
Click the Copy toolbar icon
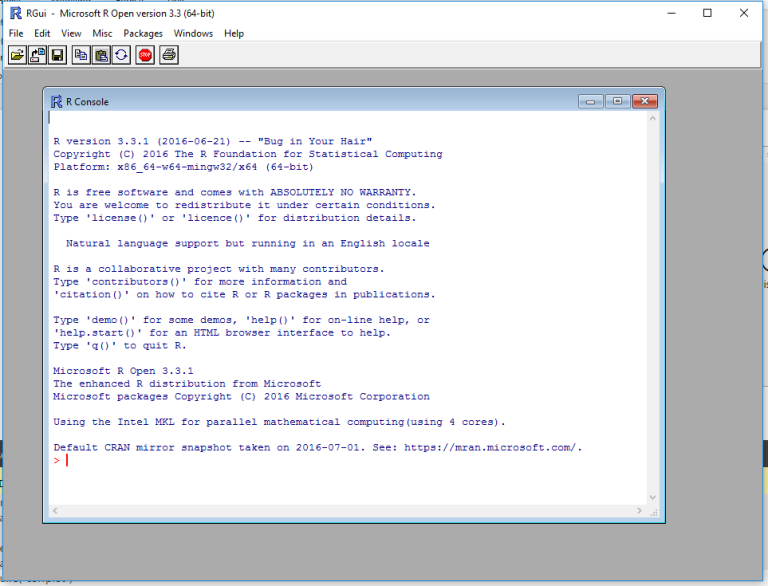pos(81,55)
